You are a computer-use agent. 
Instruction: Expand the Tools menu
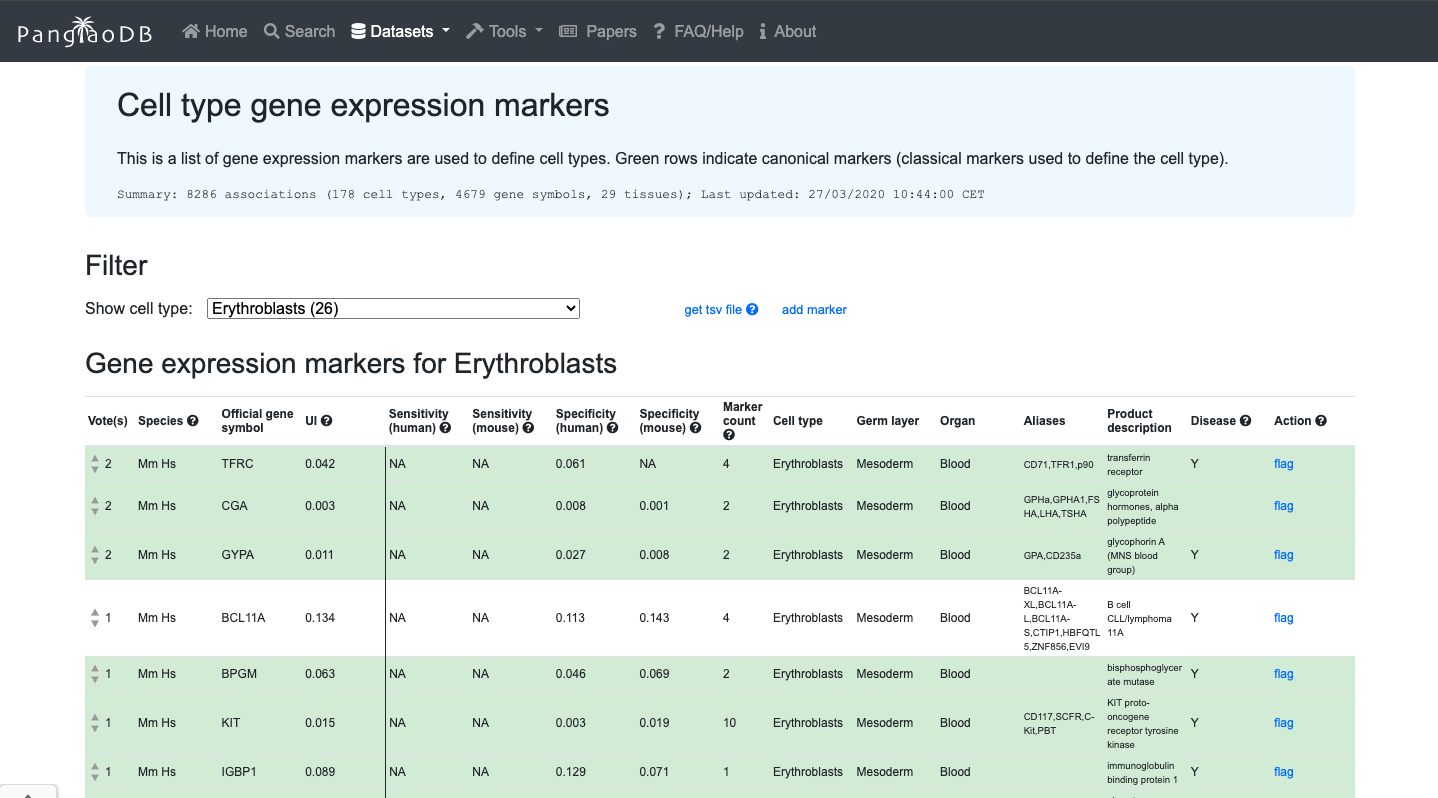pos(505,32)
